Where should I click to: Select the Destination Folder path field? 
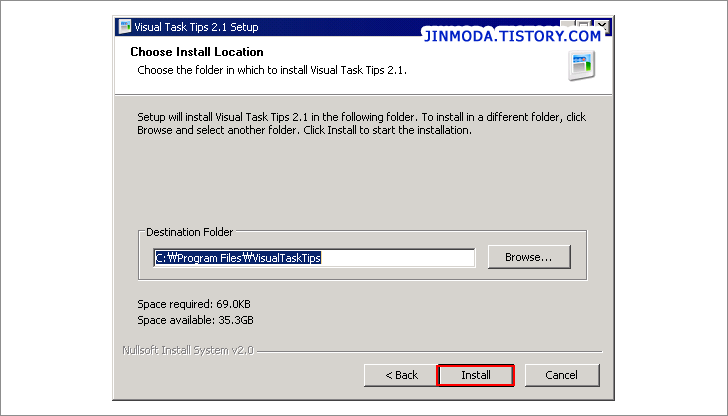pyautogui.click(x=314, y=258)
